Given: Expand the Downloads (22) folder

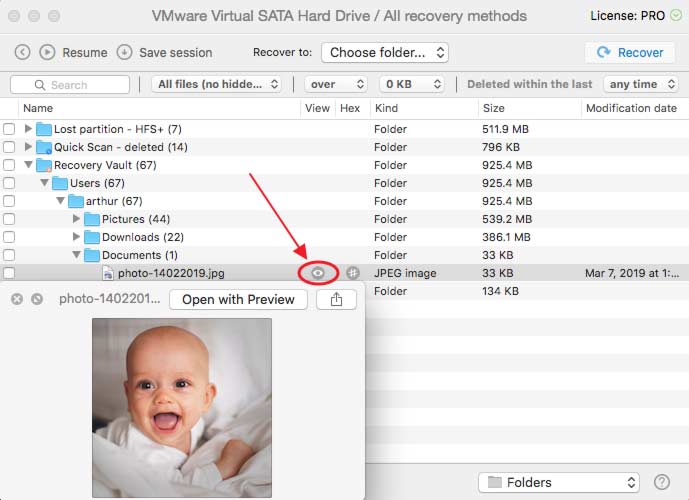Looking at the screenshot, I should pyautogui.click(x=76, y=237).
